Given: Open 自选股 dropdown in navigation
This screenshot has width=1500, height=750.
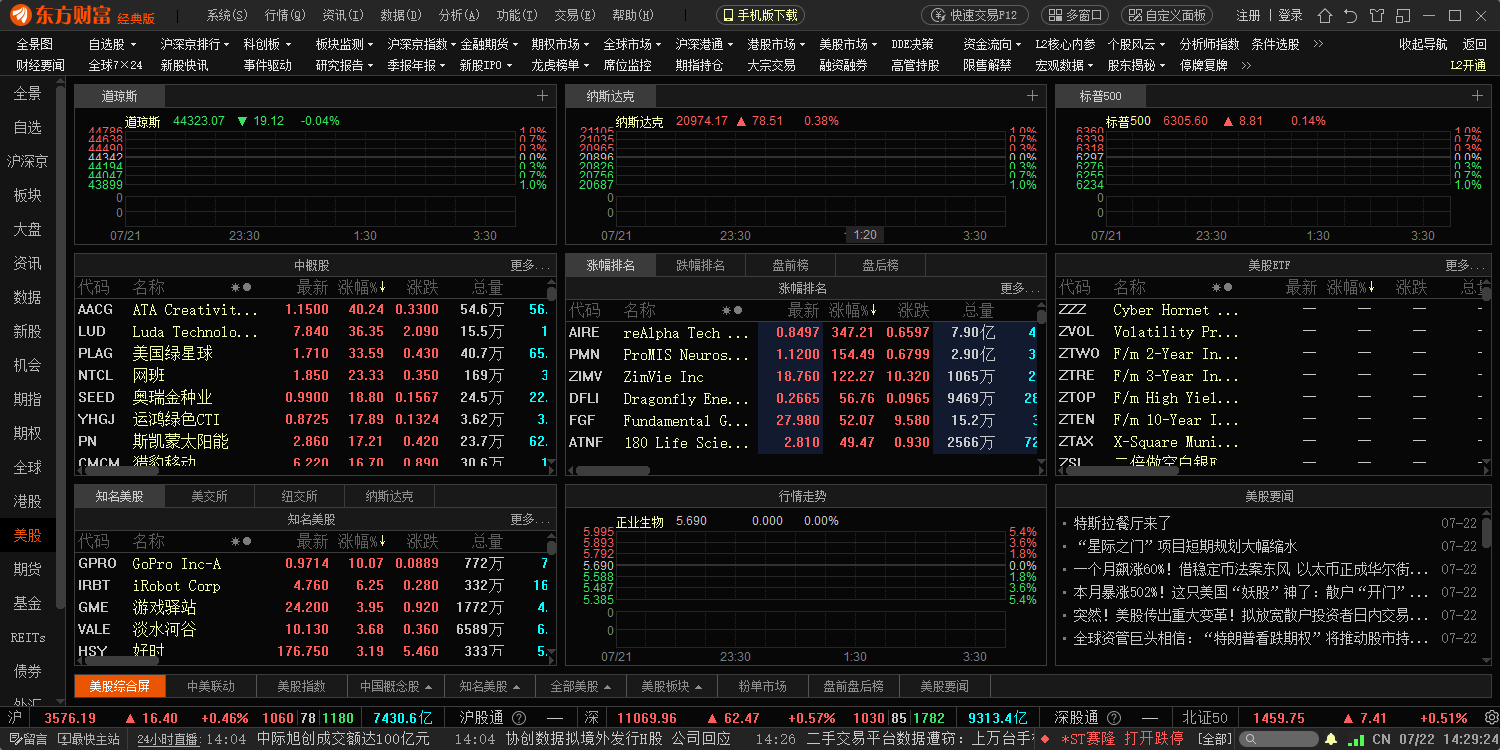Looking at the screenshot, I should click(111, 44).
